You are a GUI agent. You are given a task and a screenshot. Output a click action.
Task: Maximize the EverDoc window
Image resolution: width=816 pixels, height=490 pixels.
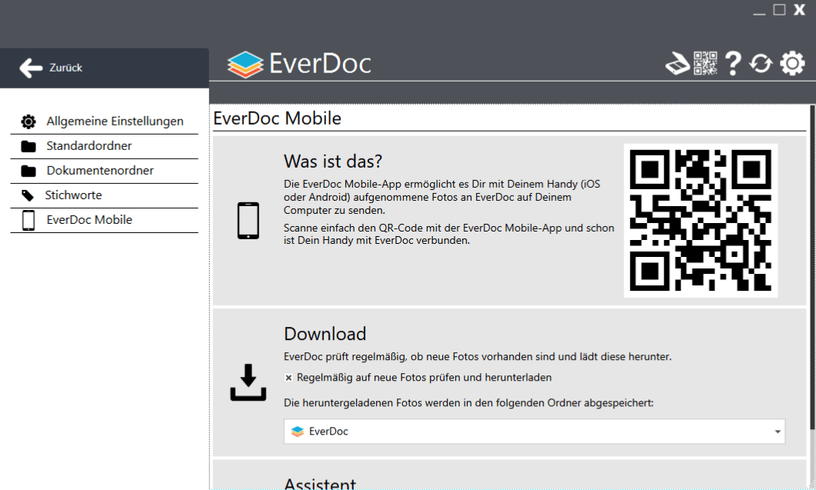click(x=780, y=10)
